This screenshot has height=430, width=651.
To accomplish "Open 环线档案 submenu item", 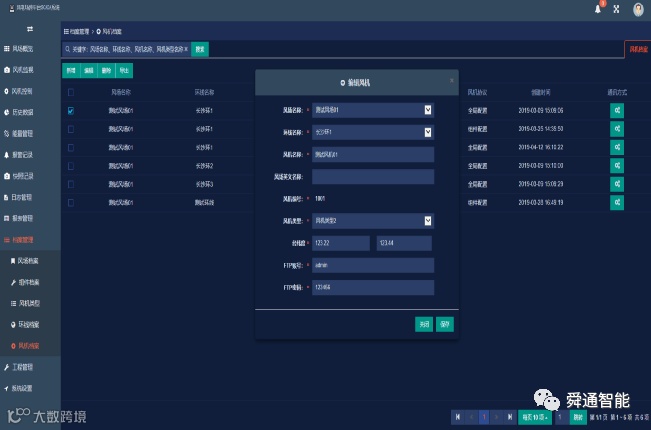I will click(25, 325).
